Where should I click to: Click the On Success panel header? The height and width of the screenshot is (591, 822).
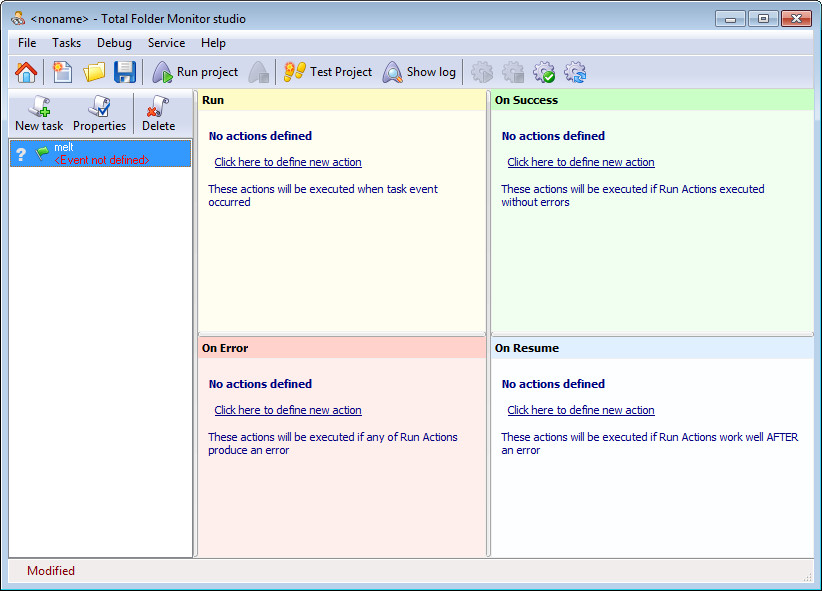point(652,100)
